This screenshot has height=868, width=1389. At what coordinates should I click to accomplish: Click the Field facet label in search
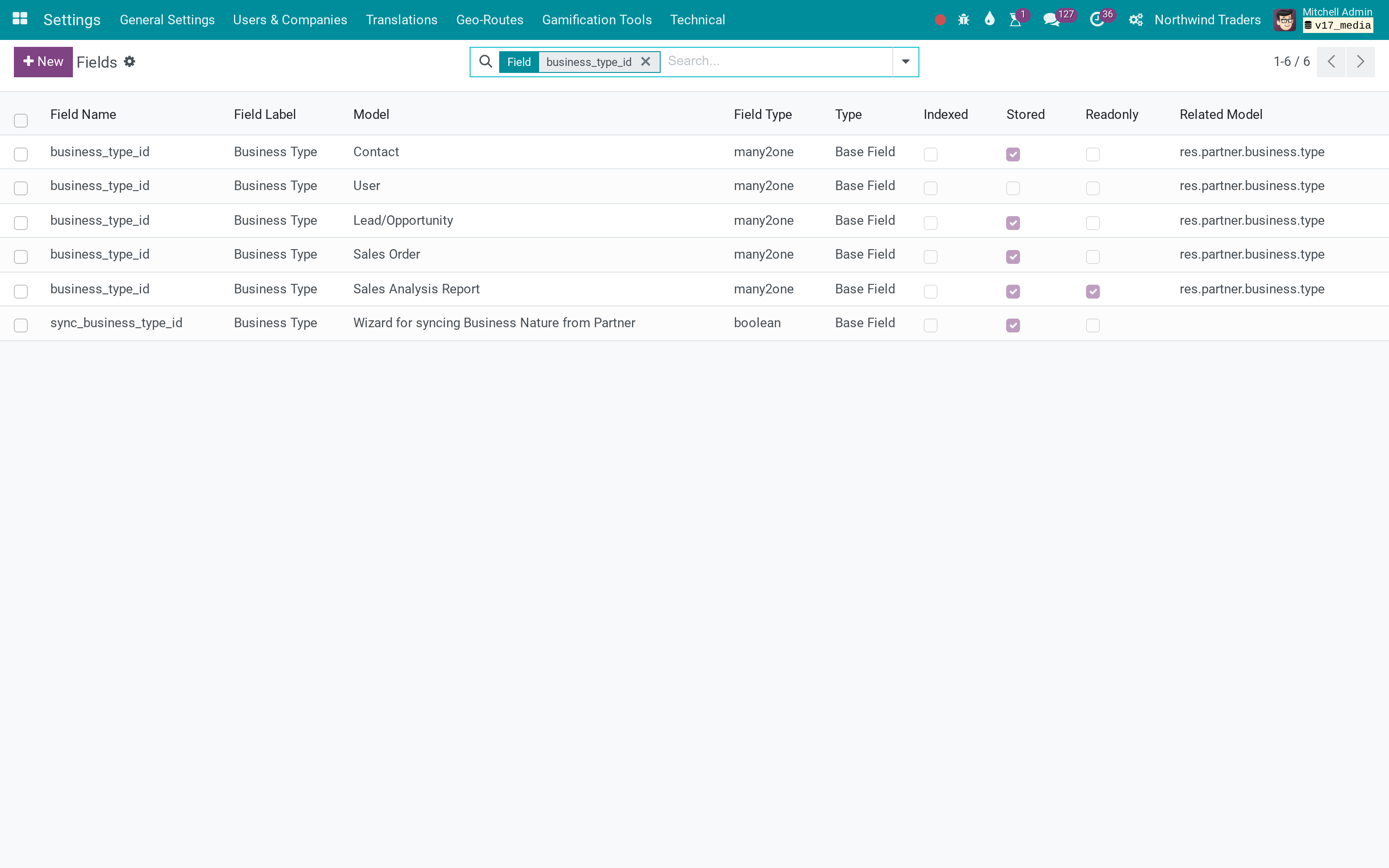coord(519,62)
